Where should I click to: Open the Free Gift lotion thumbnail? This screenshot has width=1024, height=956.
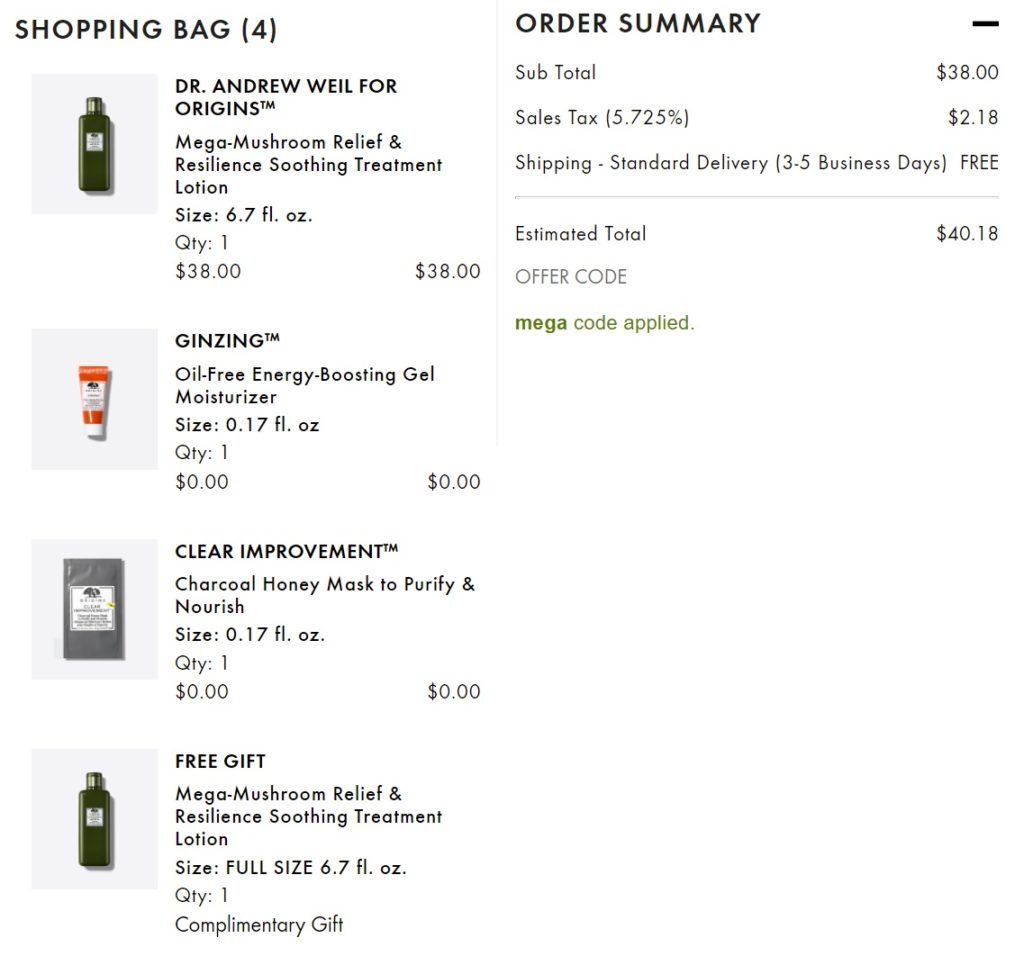[x=95, y=819]
